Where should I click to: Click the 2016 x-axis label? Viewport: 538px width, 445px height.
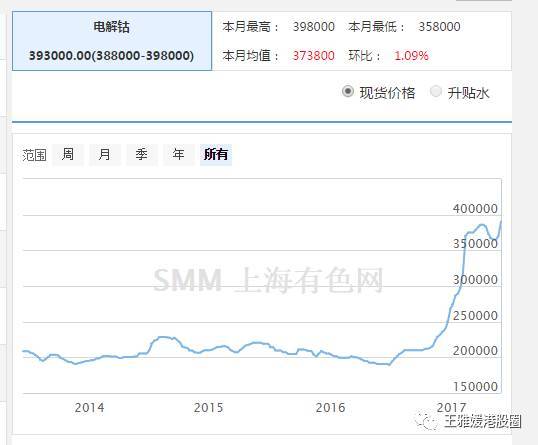(x=330, y=408)
